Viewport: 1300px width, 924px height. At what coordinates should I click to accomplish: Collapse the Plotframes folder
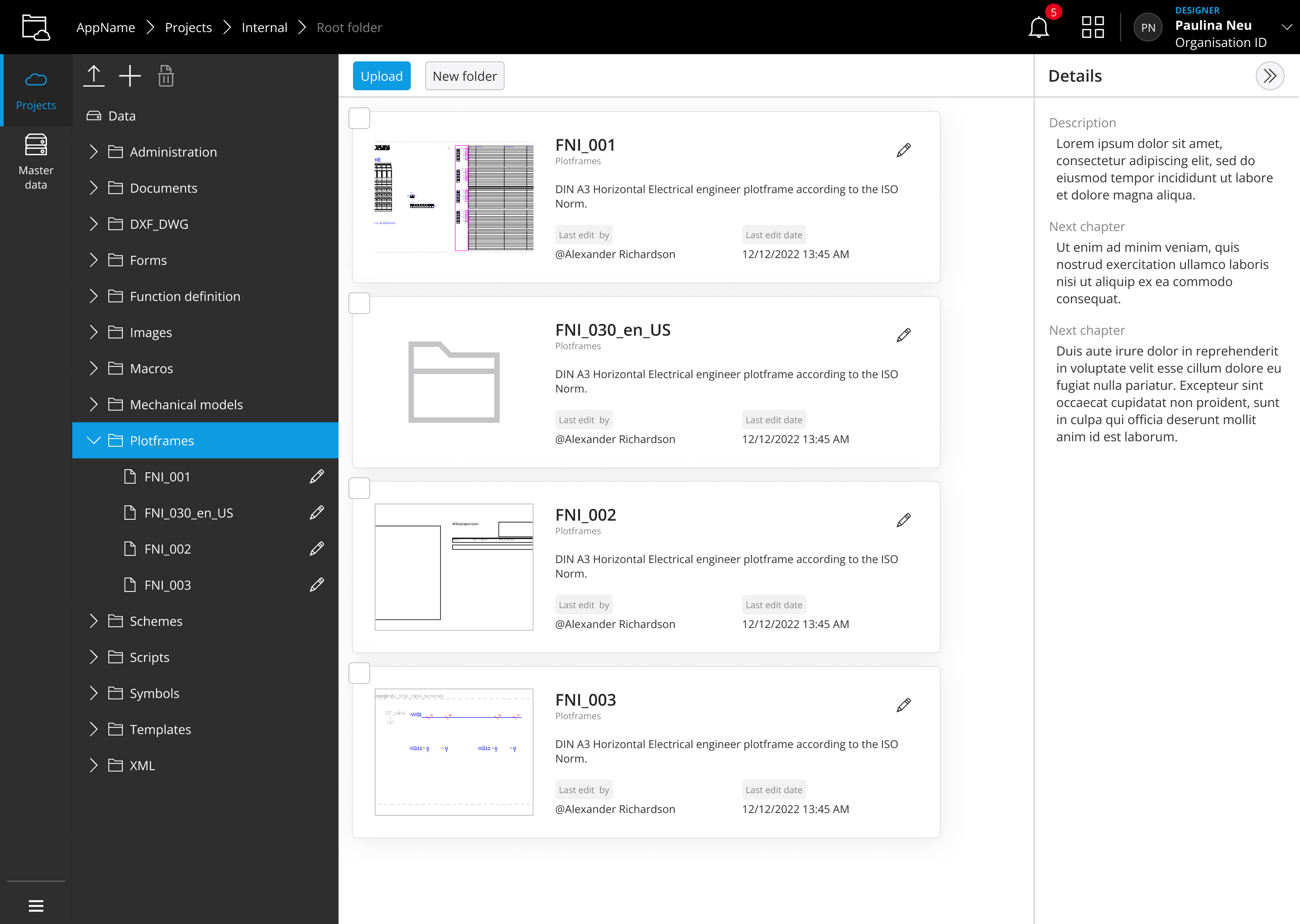[93, 440]
